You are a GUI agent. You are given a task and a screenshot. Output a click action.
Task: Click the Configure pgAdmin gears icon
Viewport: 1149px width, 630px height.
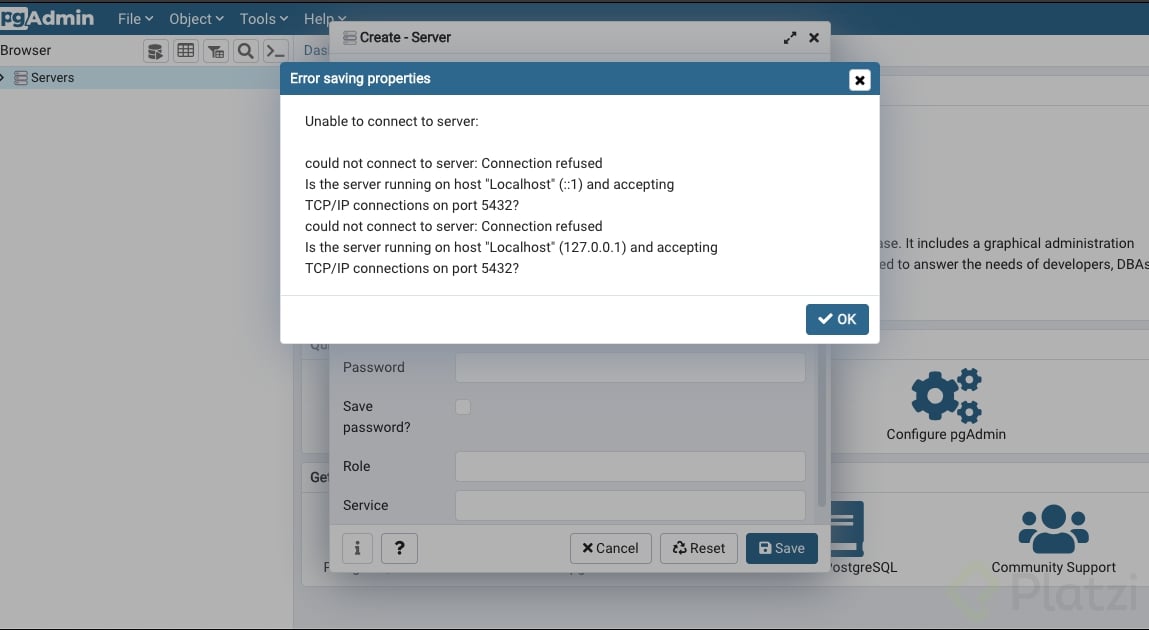coord(946,395)
